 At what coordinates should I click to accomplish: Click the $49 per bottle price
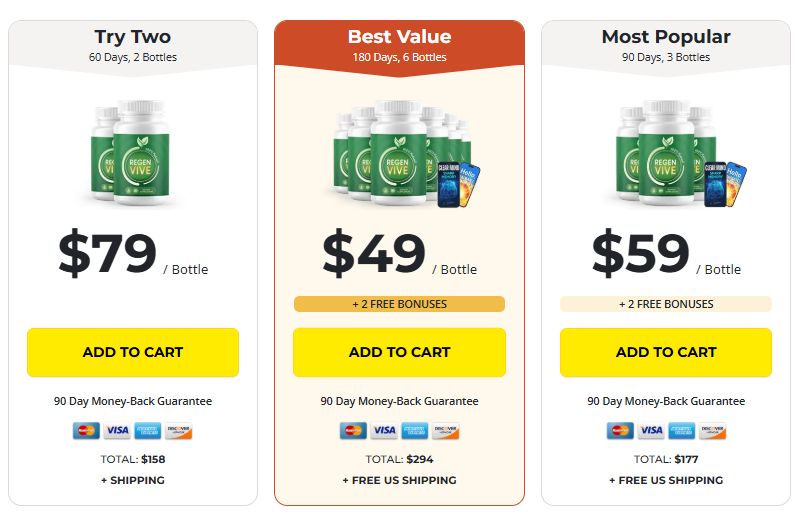coord(399,254)
